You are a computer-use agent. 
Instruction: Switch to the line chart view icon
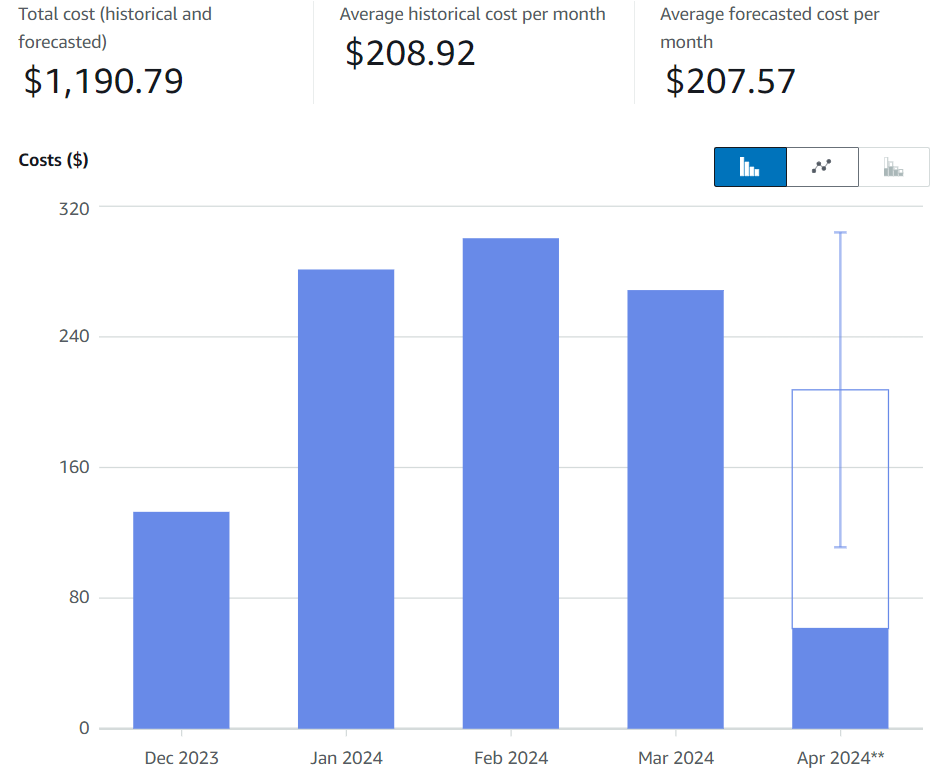pos(822,167)
